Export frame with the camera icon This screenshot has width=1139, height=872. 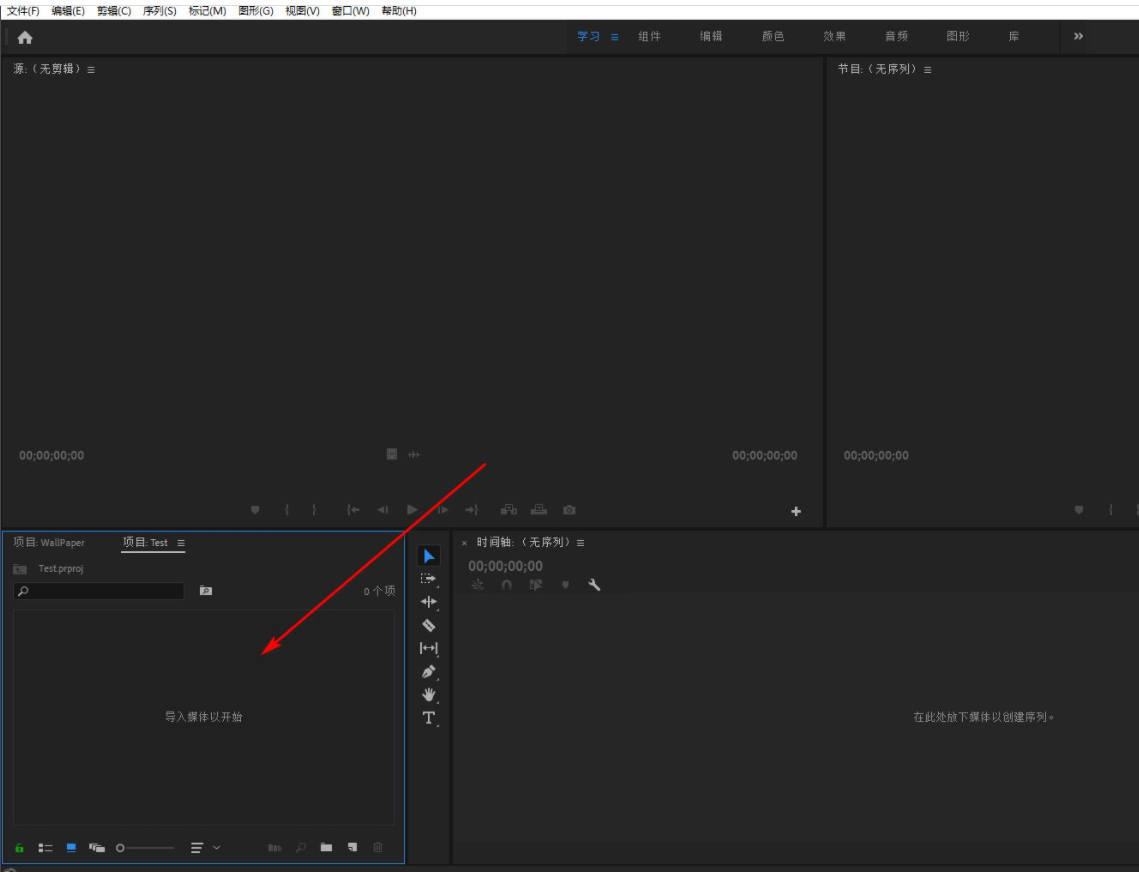(x=570, y=510)
